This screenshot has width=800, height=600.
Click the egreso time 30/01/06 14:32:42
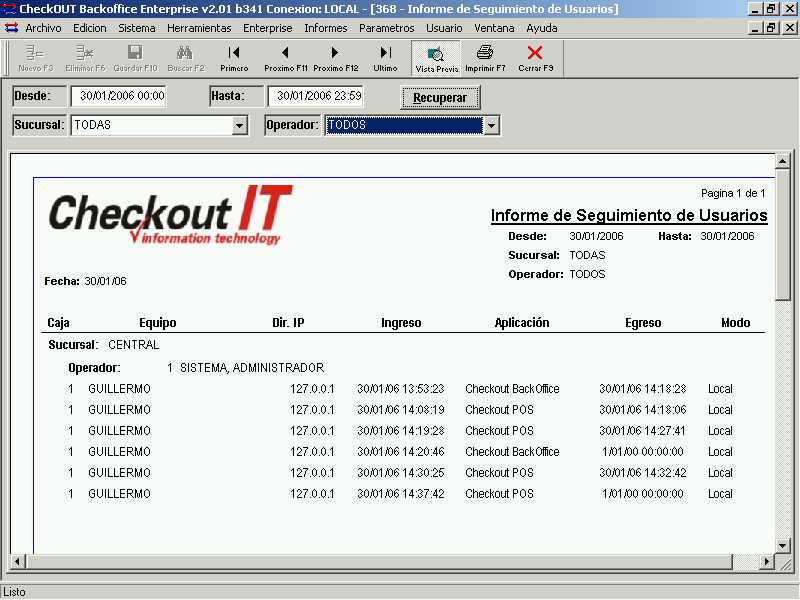coord(642,472)
